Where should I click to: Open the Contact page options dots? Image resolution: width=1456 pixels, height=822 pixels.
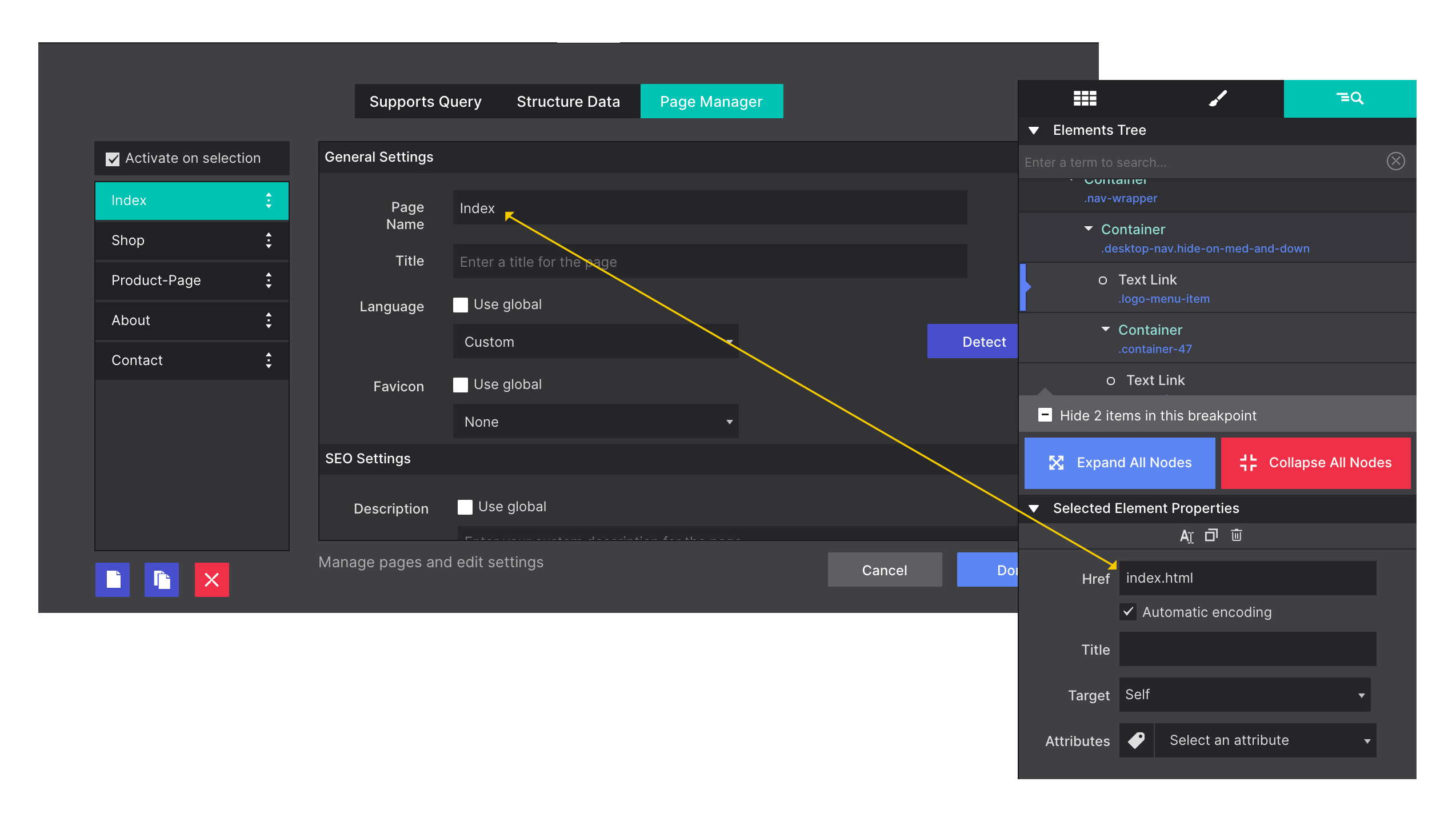click(269, 360)
